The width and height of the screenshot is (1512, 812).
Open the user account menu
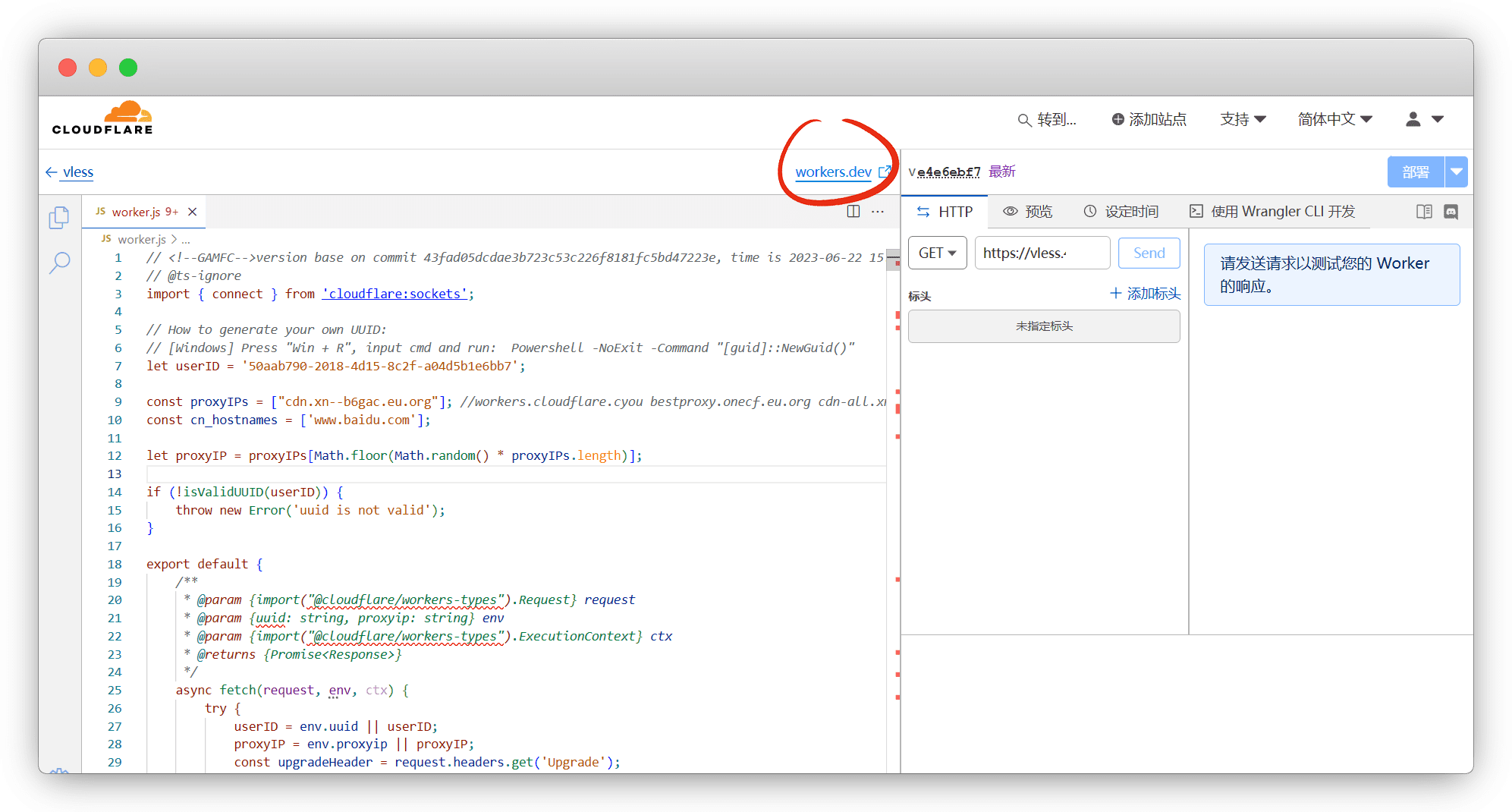[1424, 120]
